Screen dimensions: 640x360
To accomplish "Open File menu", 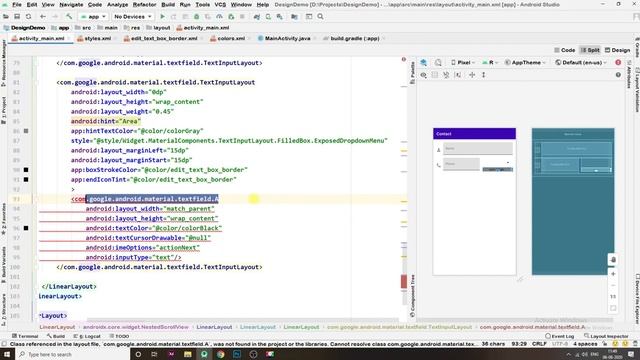I will pyautogui.click(x=17, y=4).
